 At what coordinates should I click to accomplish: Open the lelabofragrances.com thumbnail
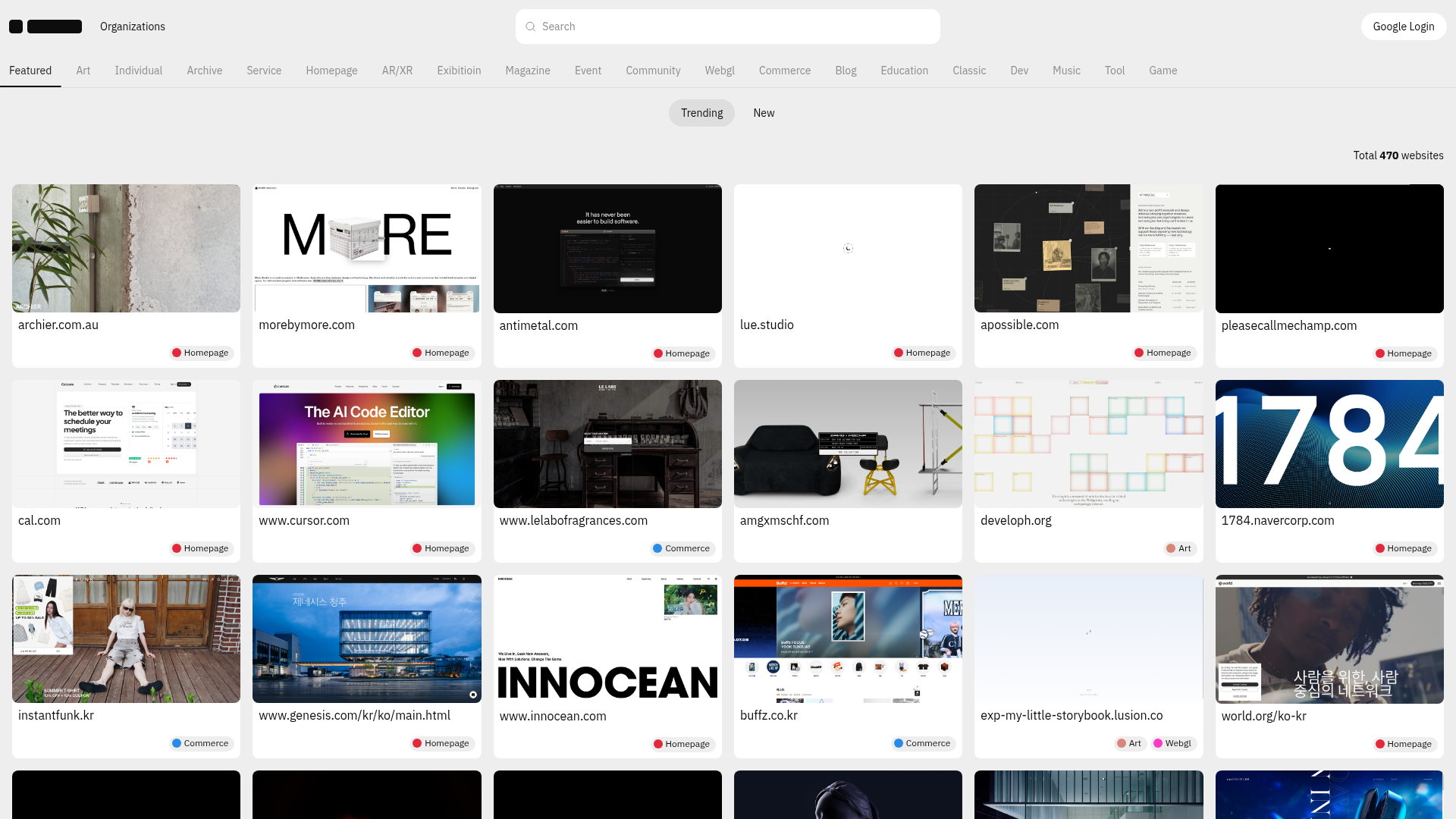click(607, 444)
